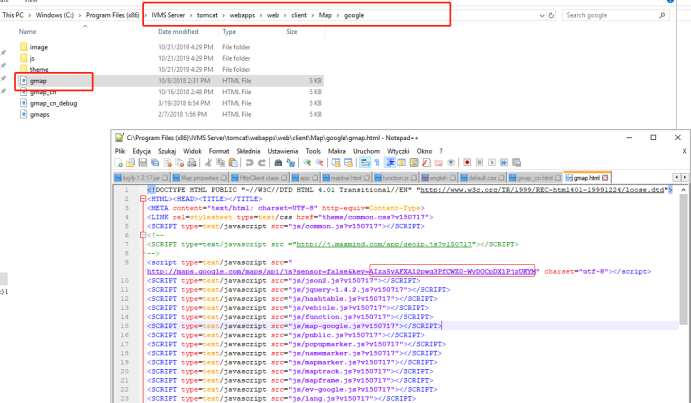Sort Explorer list by Date modified header

coord(178,32)
